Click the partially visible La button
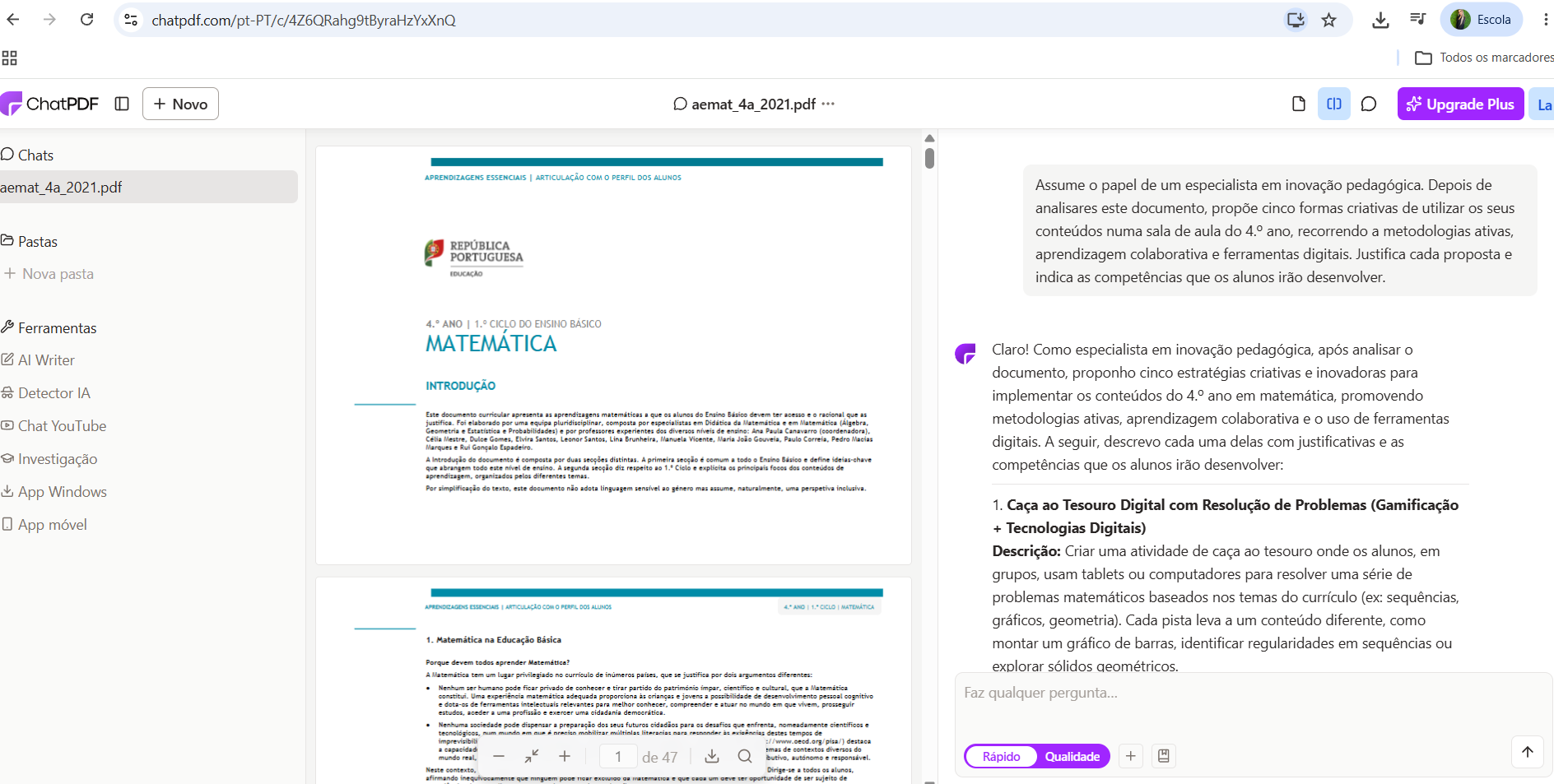 point(1542,104)
